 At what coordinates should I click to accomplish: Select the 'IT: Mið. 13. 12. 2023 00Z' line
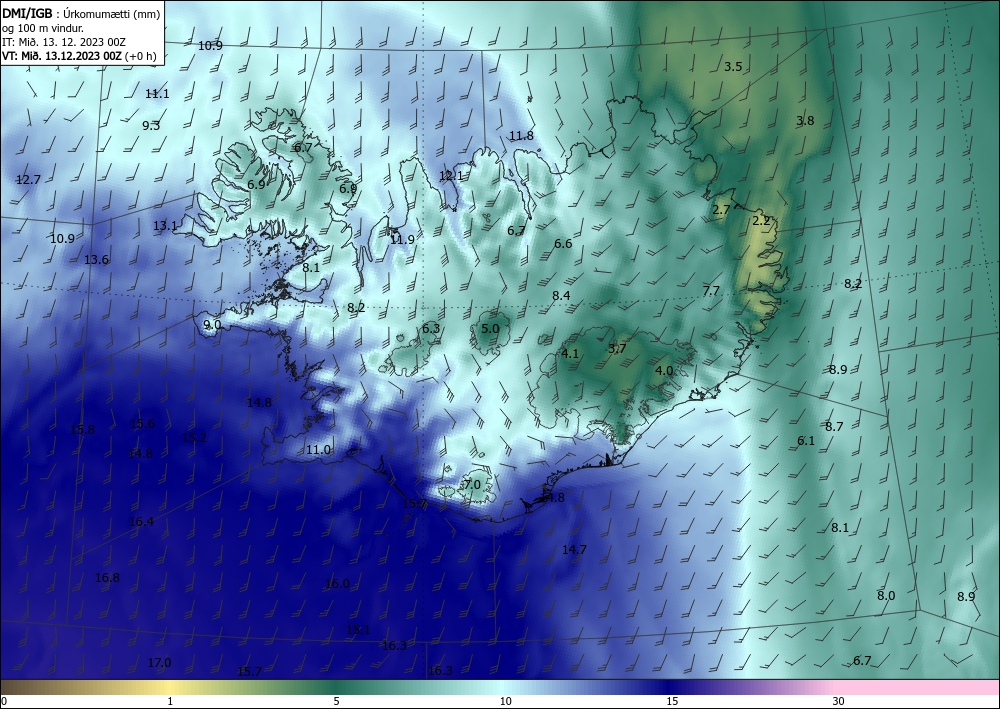coord(64,42)
